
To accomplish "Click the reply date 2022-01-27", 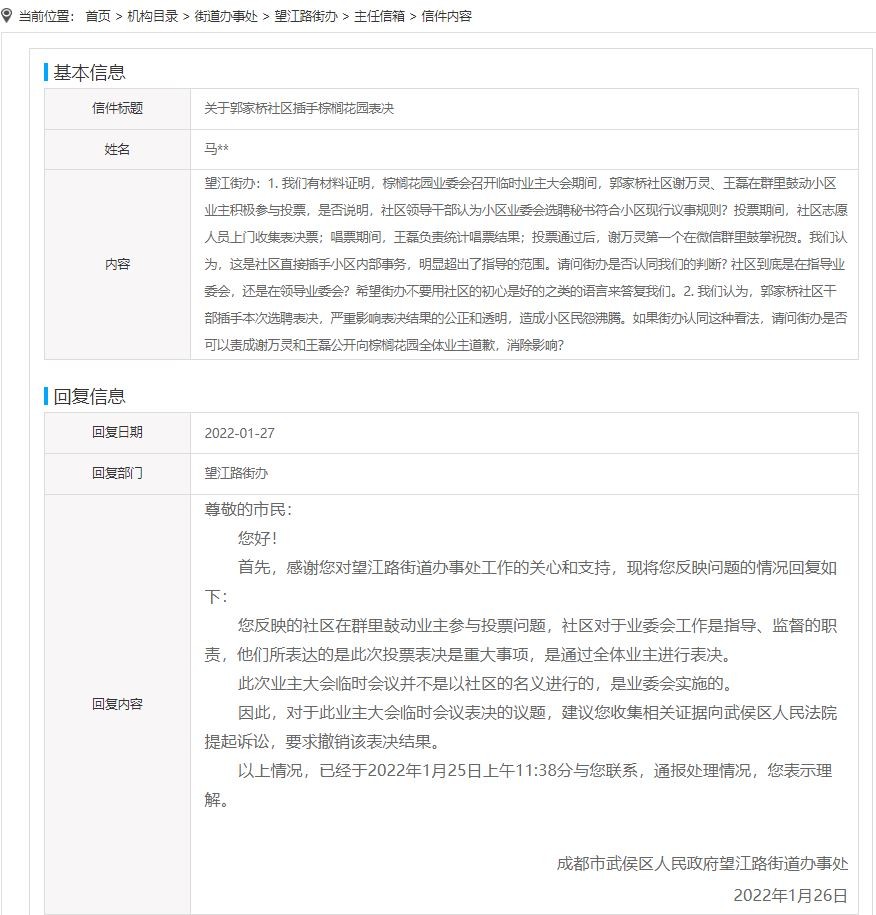I will point(239,433).
